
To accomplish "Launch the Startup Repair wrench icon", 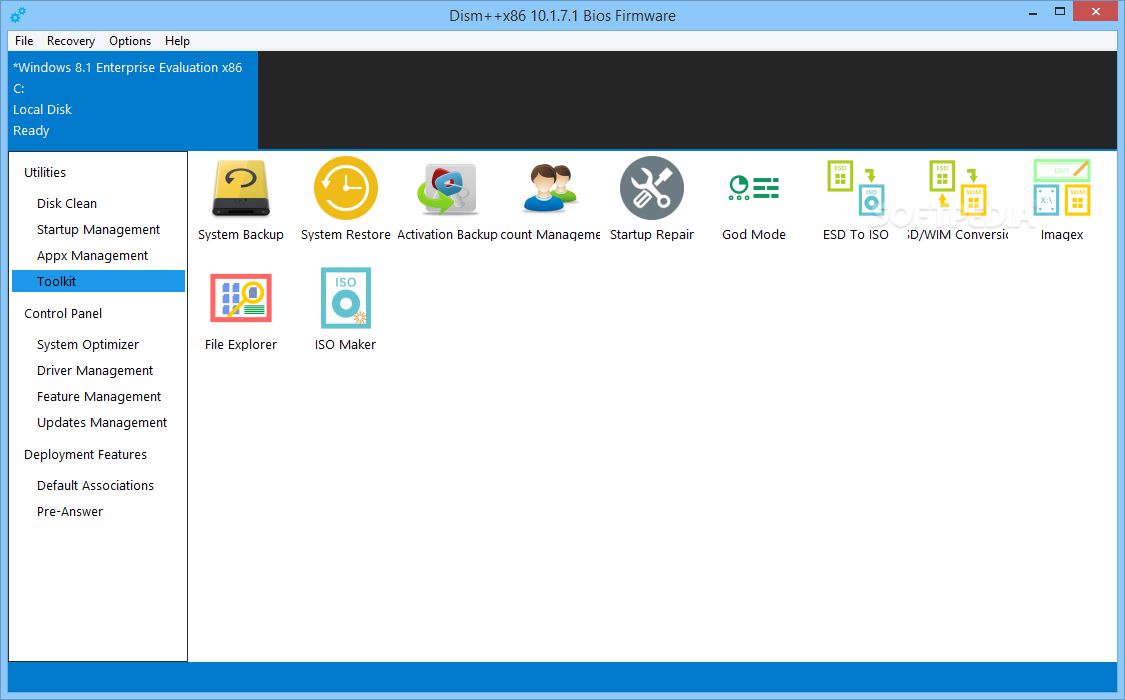I will 651,188.
